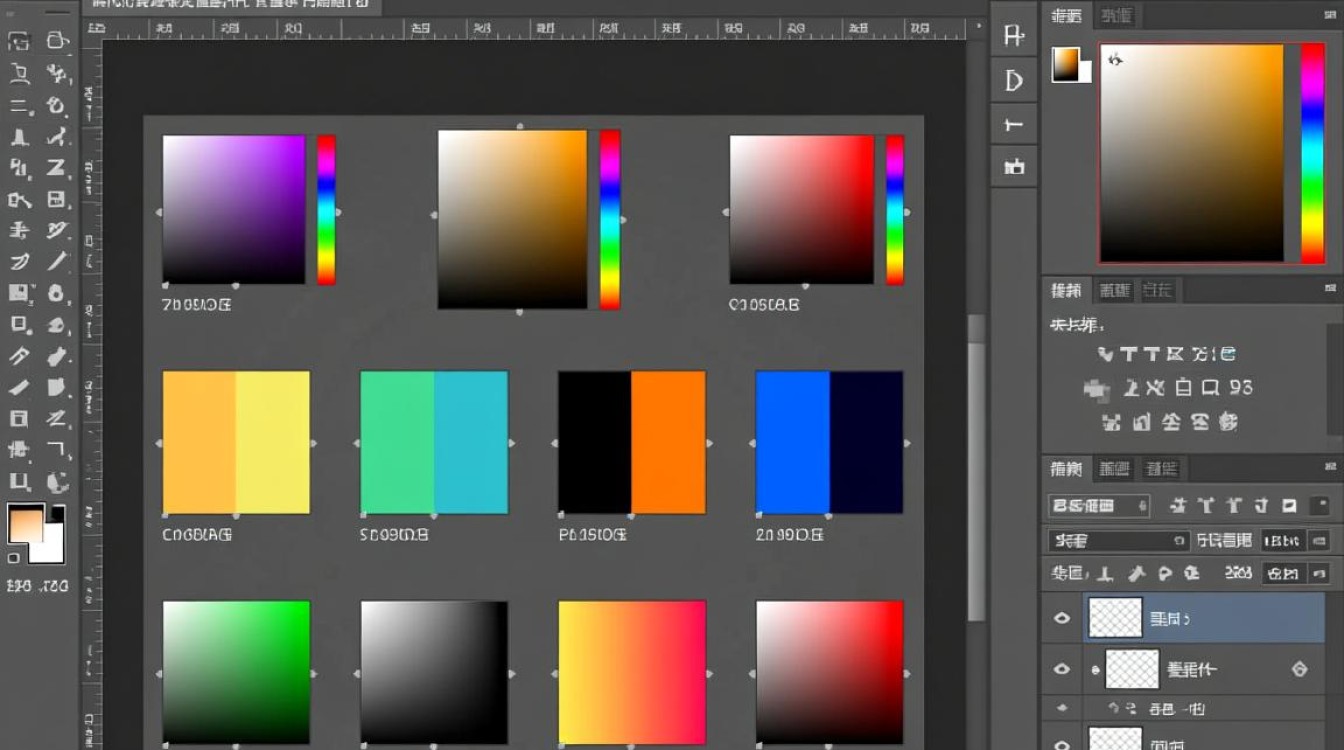Open the layer filter type dropdown
The width and height of the screenshot is (1344, 750).
click(x=1098, y=505)
